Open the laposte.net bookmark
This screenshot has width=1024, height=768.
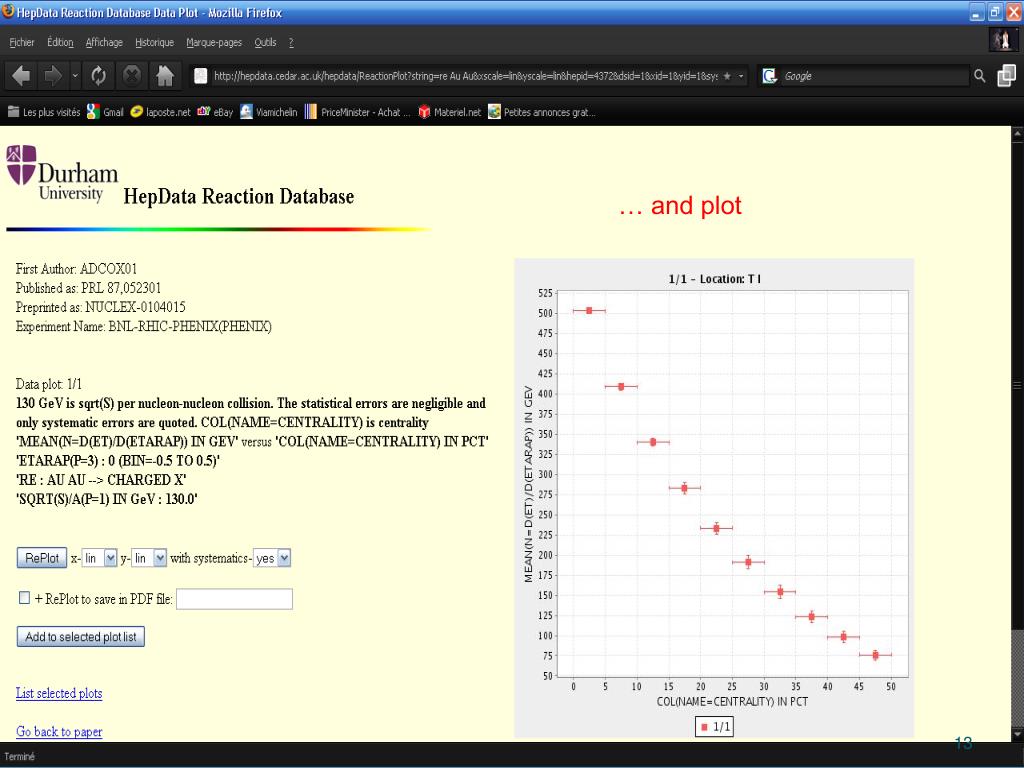(x=161, y=112)
